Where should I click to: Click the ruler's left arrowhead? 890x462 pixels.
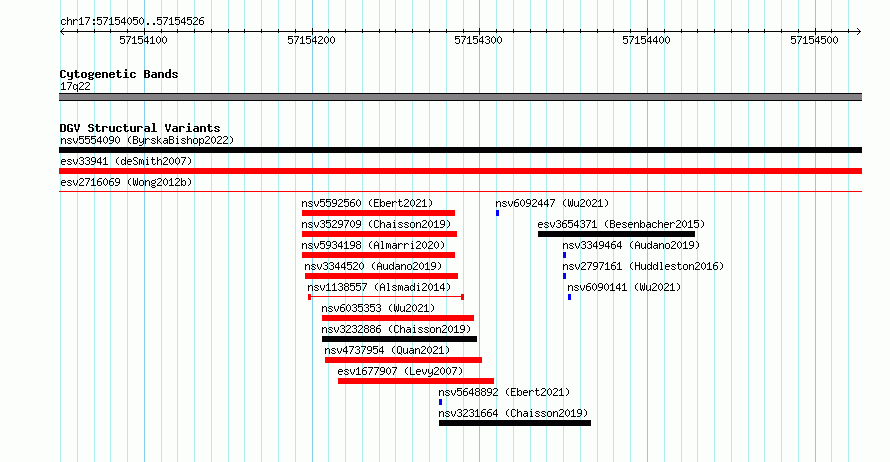pyautogui.click(x=62, y=32)
